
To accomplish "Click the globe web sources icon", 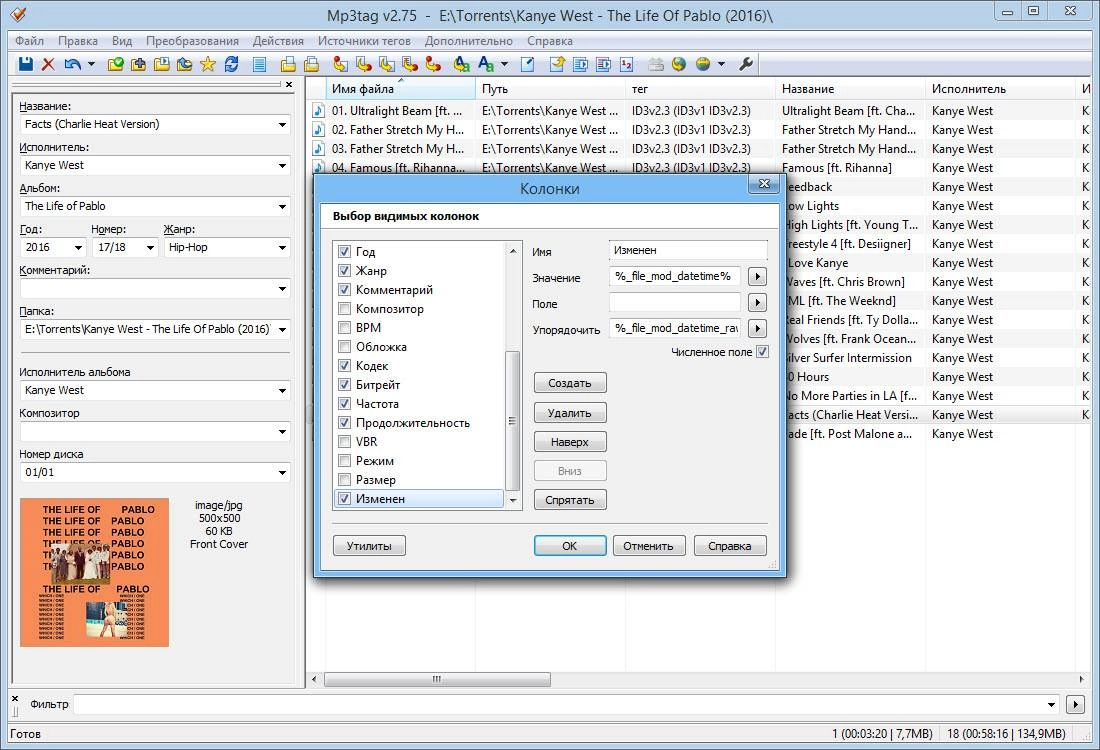I will tap(678, 65).
